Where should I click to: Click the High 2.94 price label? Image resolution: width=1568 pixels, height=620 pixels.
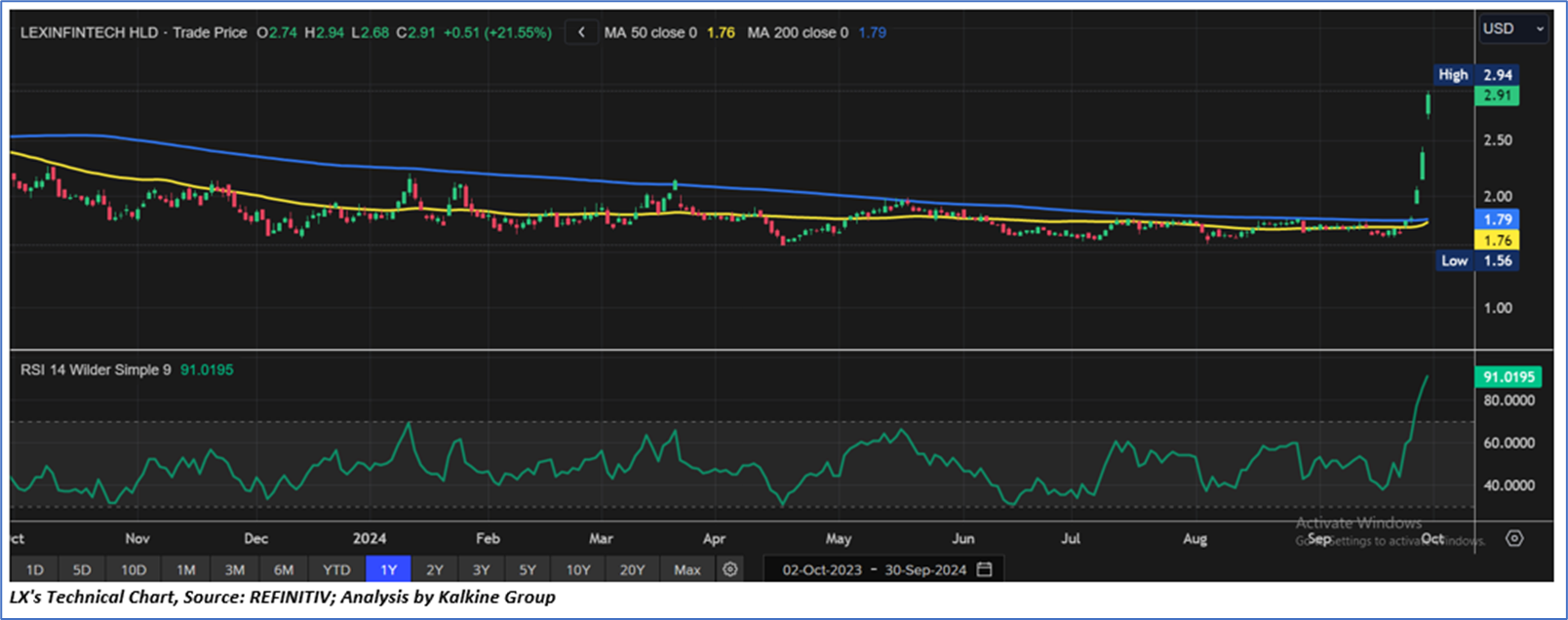[x=1476, y=75]
